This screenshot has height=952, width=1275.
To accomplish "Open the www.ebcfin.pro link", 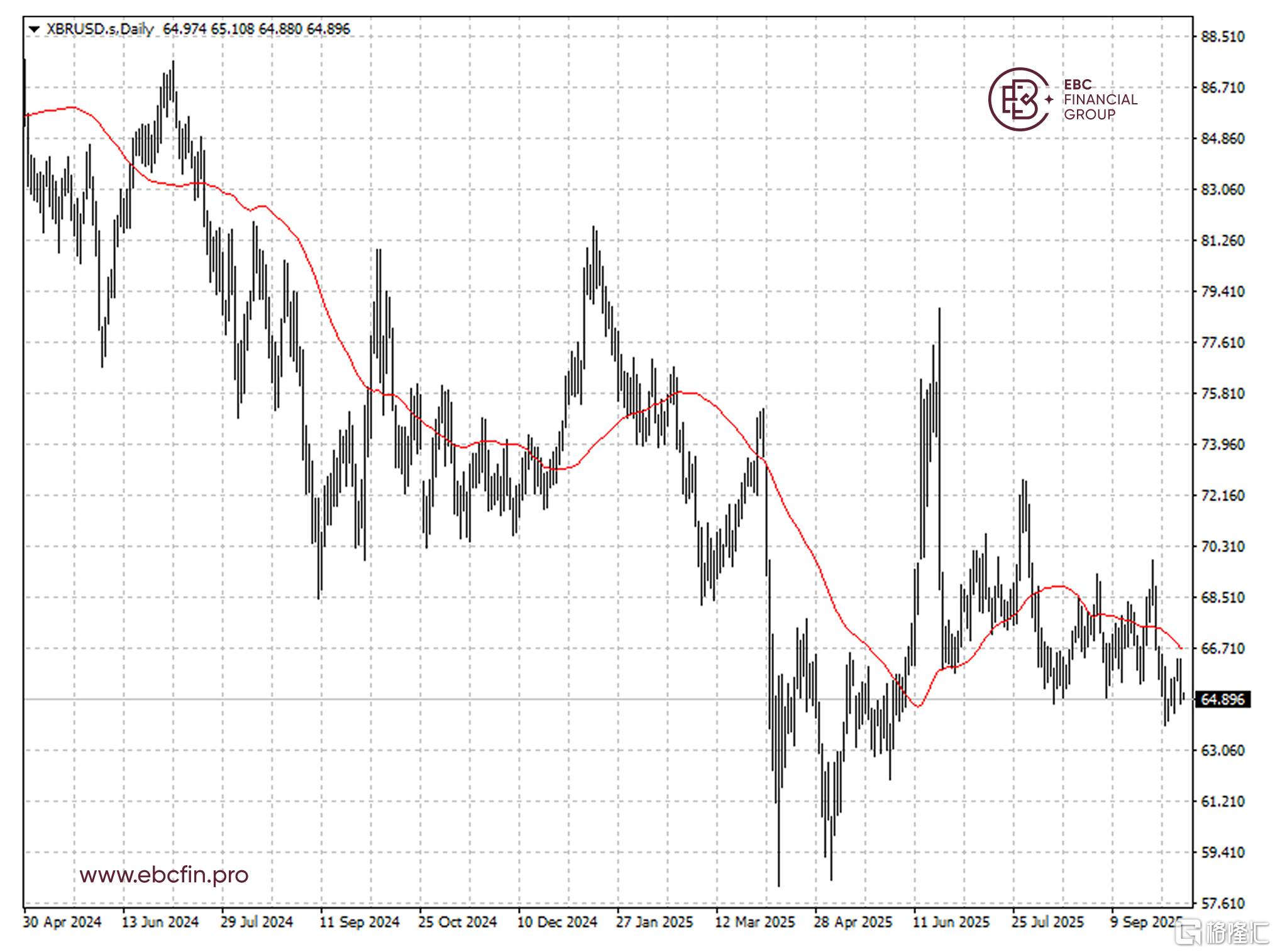I will click(163, 875).
